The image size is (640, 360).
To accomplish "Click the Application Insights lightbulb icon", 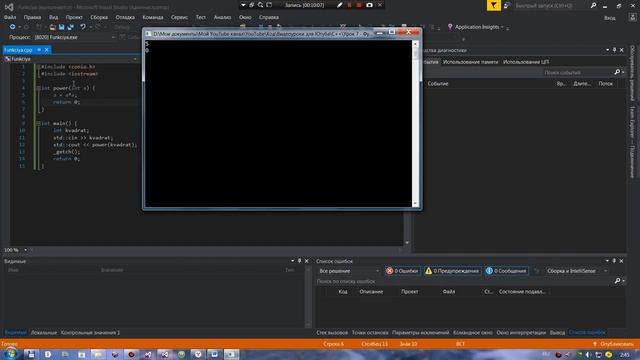I will click(450, 27).
